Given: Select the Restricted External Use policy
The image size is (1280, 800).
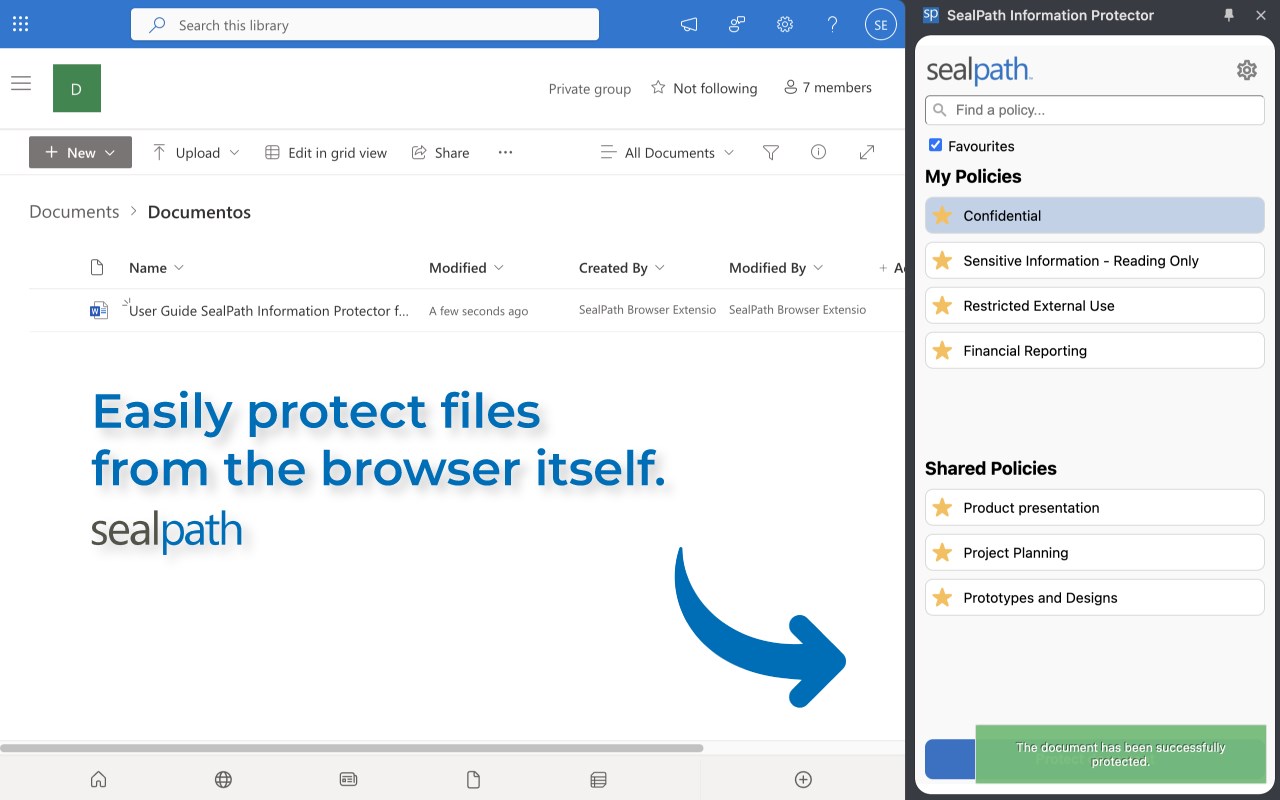Looking at the screenshot, I should tap(1095, 305).
